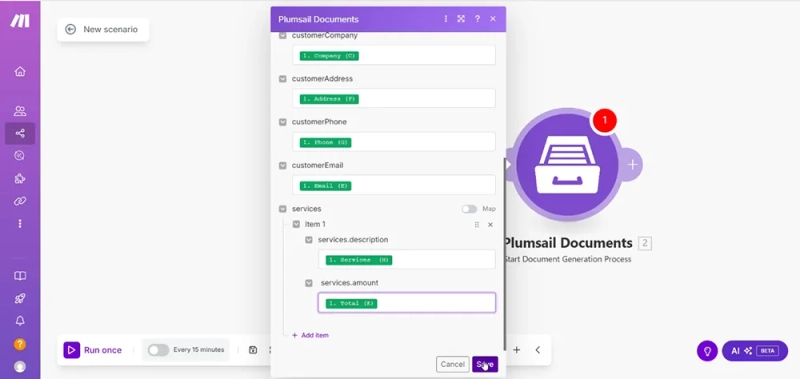This screenshot has height=379, width=800.
Task: Select the Plumsail Documents module circle
Action: point(566,165)
